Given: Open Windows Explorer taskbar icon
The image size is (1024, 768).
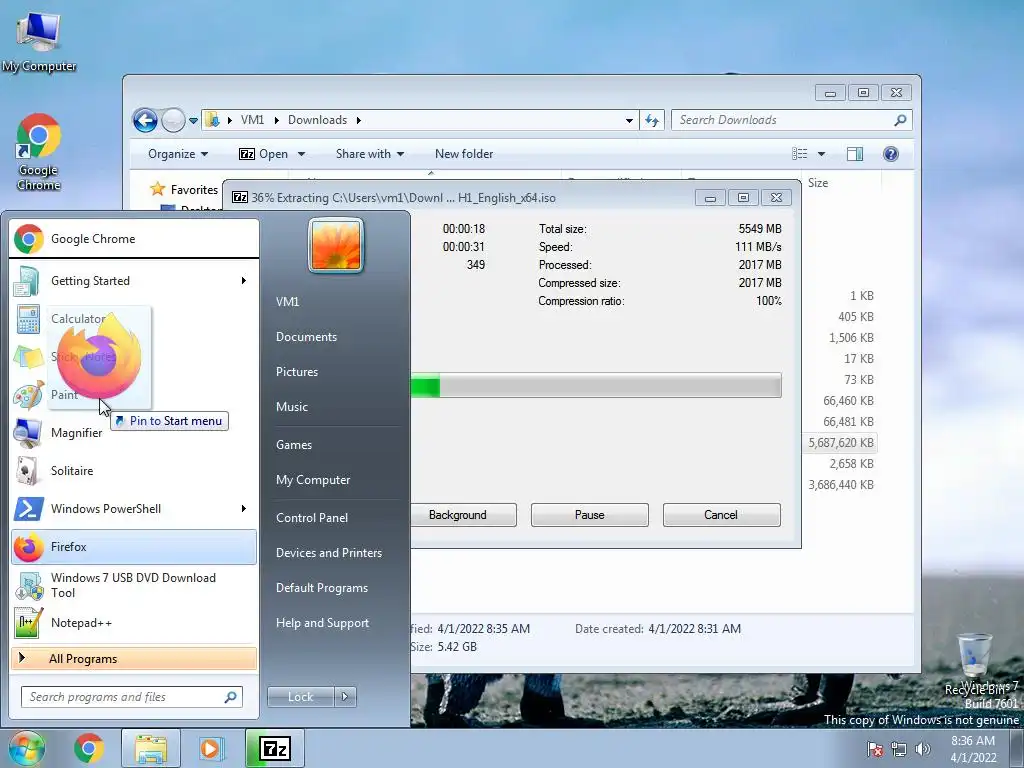Looking at the screenshot, I should tap(150, 748).
